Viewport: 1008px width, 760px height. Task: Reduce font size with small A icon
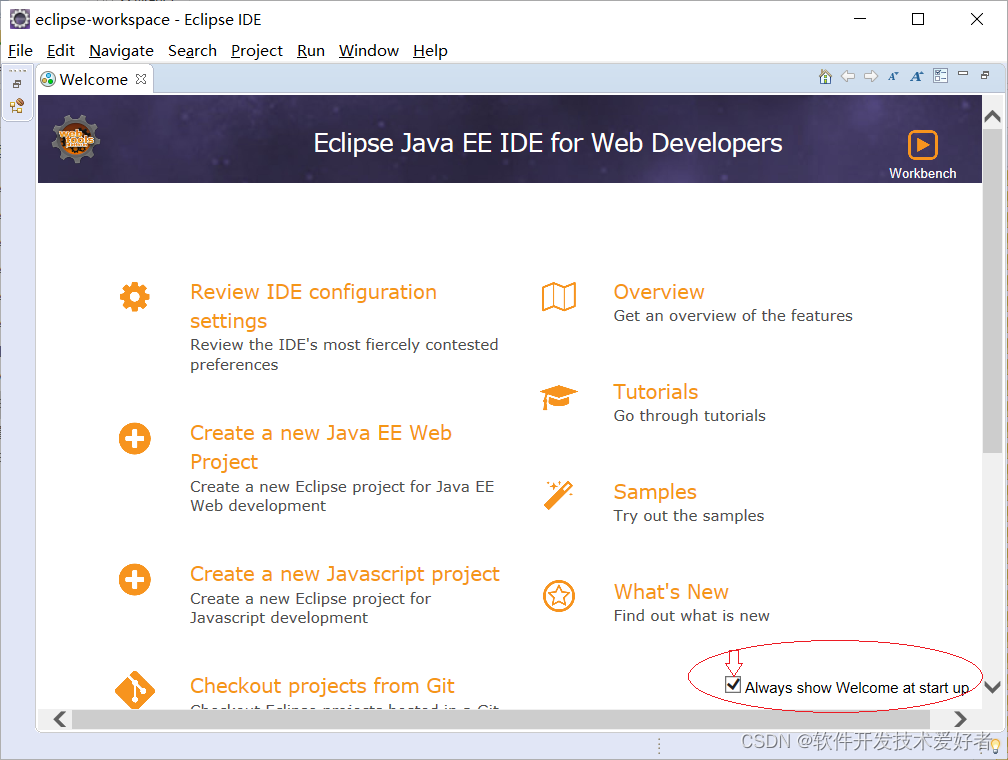pos(893,77)
